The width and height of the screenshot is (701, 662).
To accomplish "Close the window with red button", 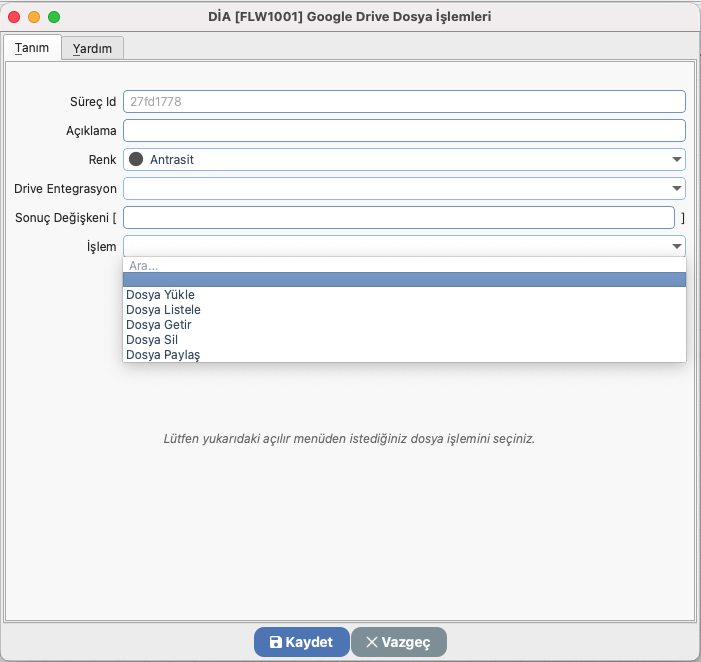I will pos(14,17).
